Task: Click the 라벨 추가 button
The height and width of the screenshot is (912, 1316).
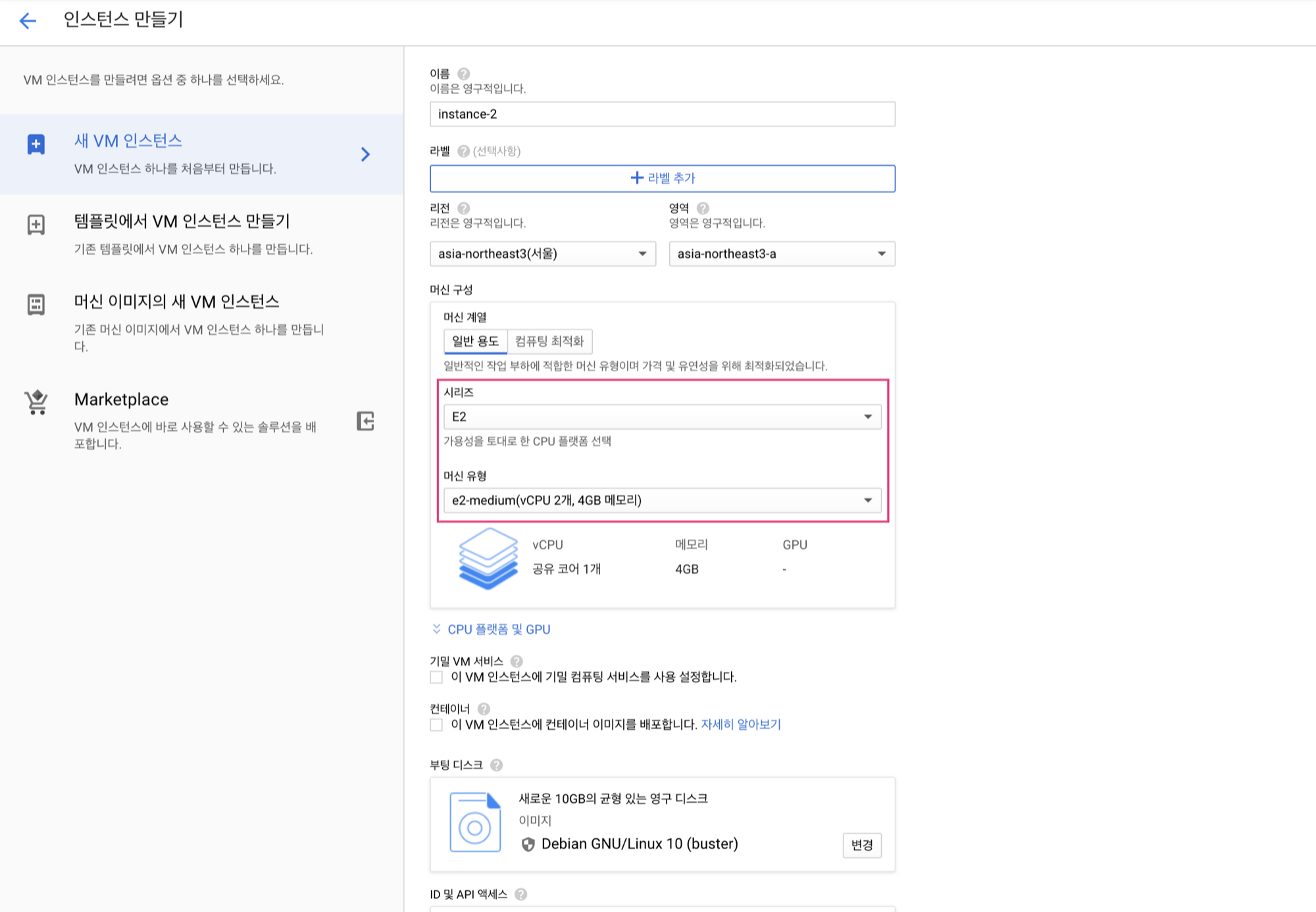Action: [662, 178]
